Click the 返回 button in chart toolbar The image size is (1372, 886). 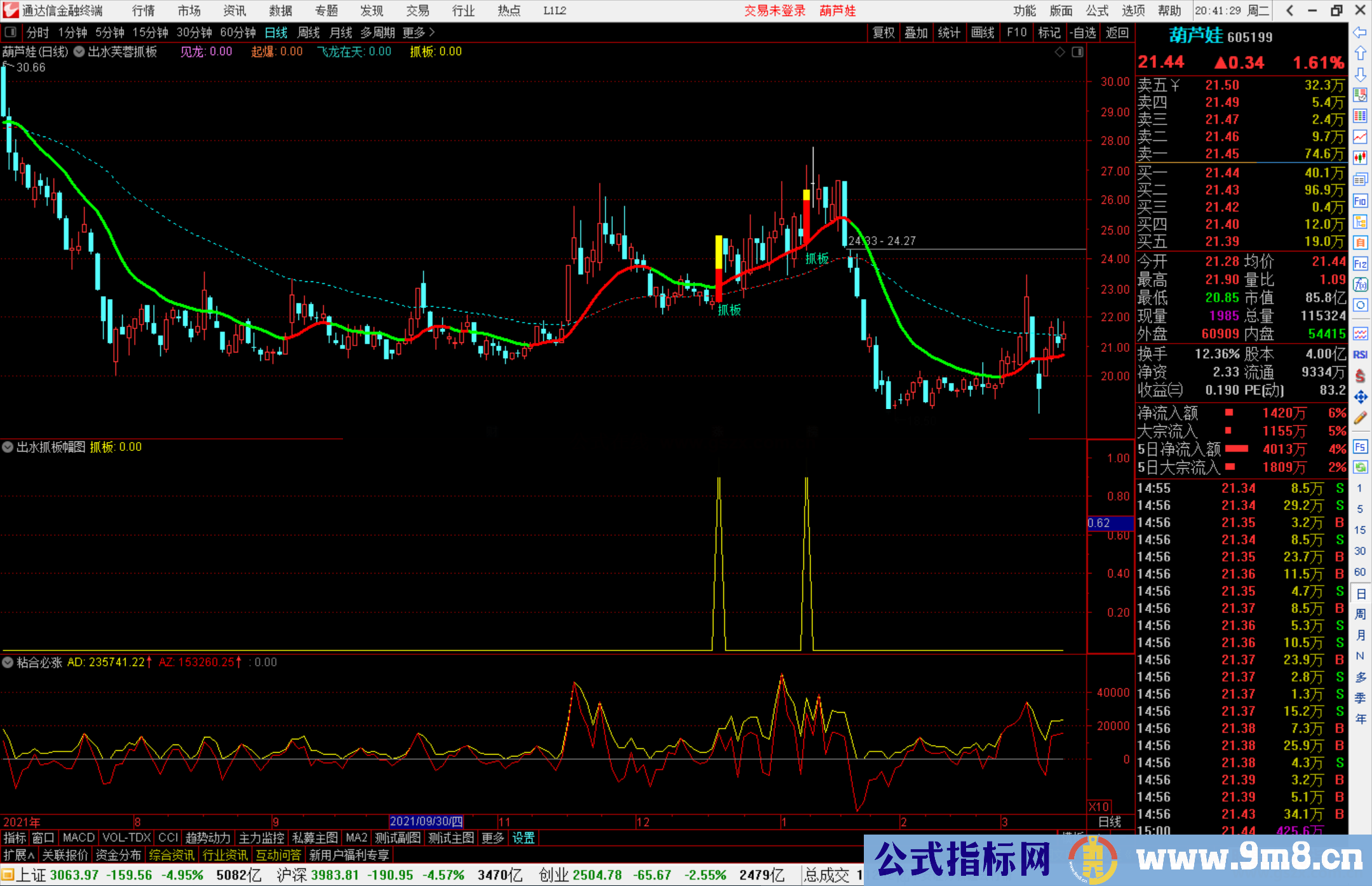point(1117,32)
